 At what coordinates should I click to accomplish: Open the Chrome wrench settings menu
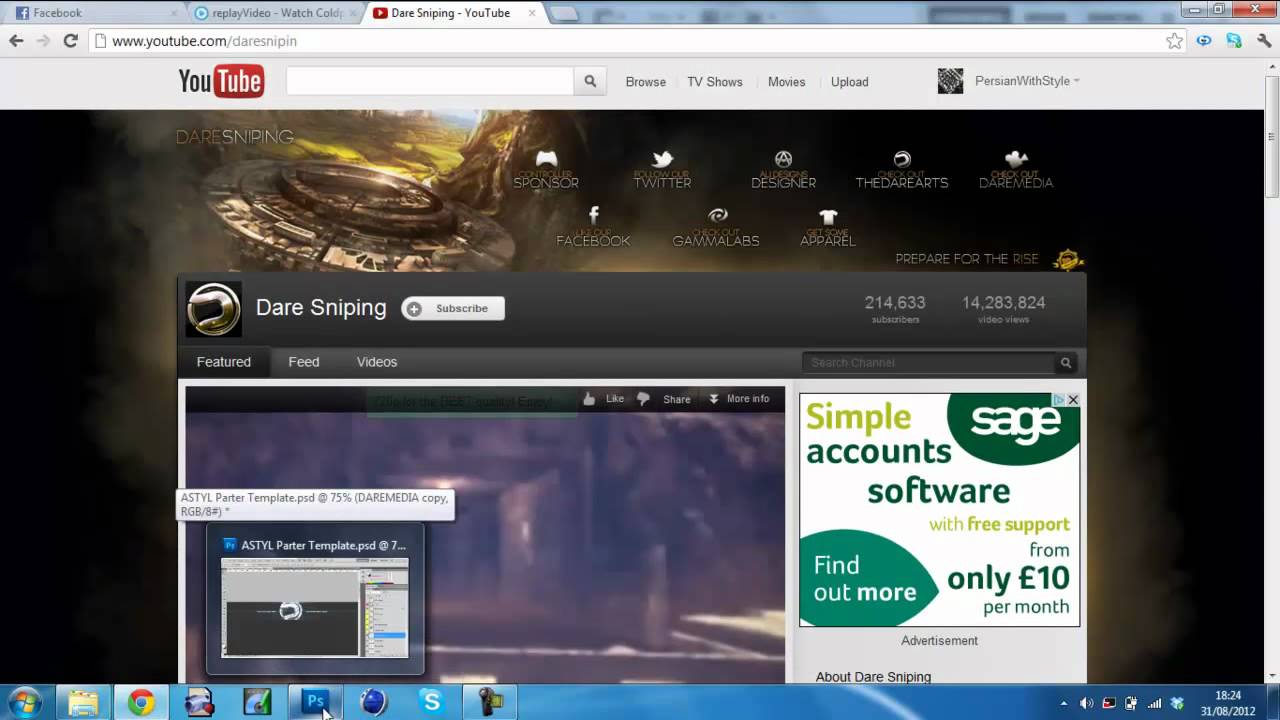1262,41
